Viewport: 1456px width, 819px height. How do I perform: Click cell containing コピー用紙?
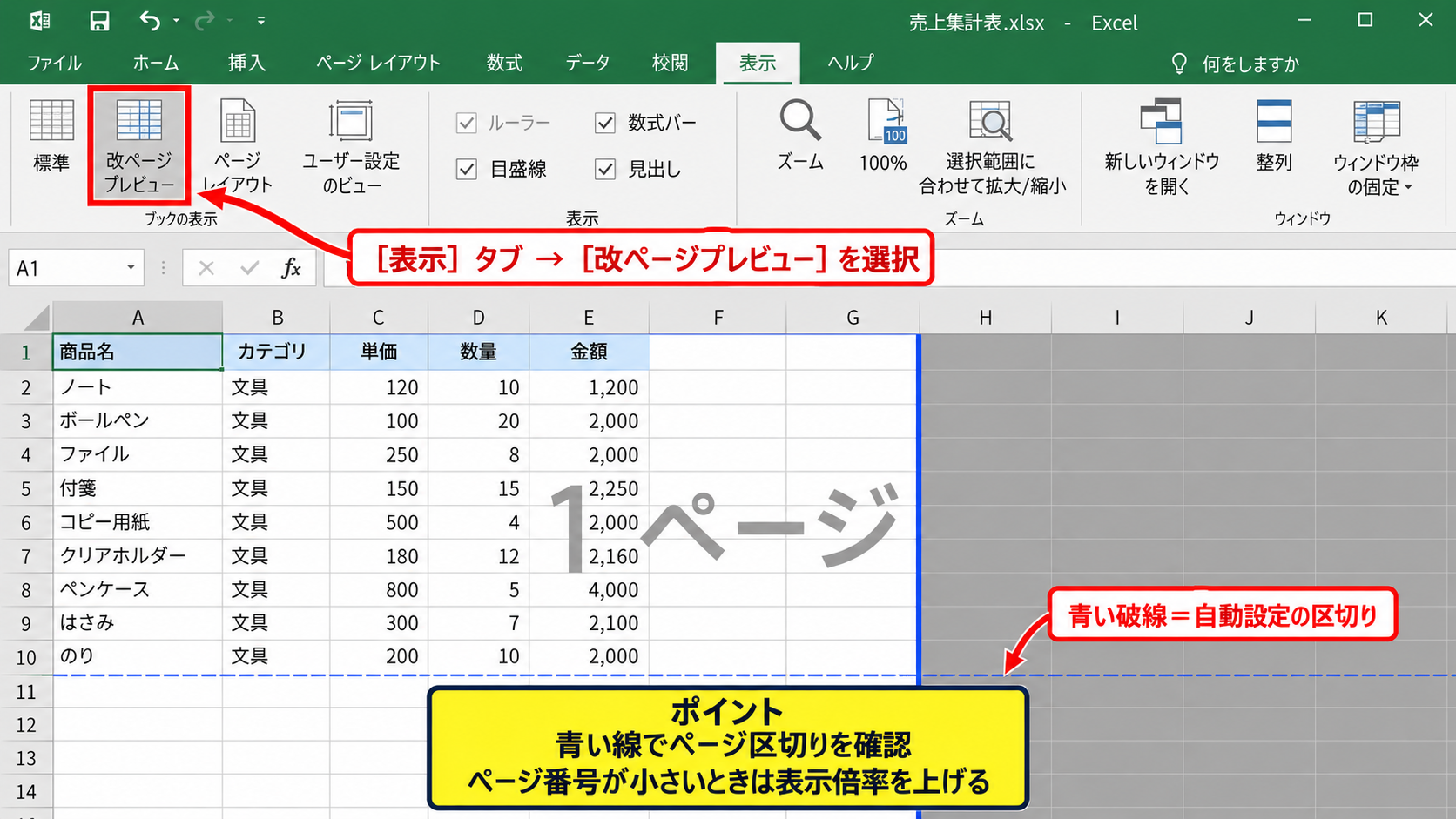138,522
